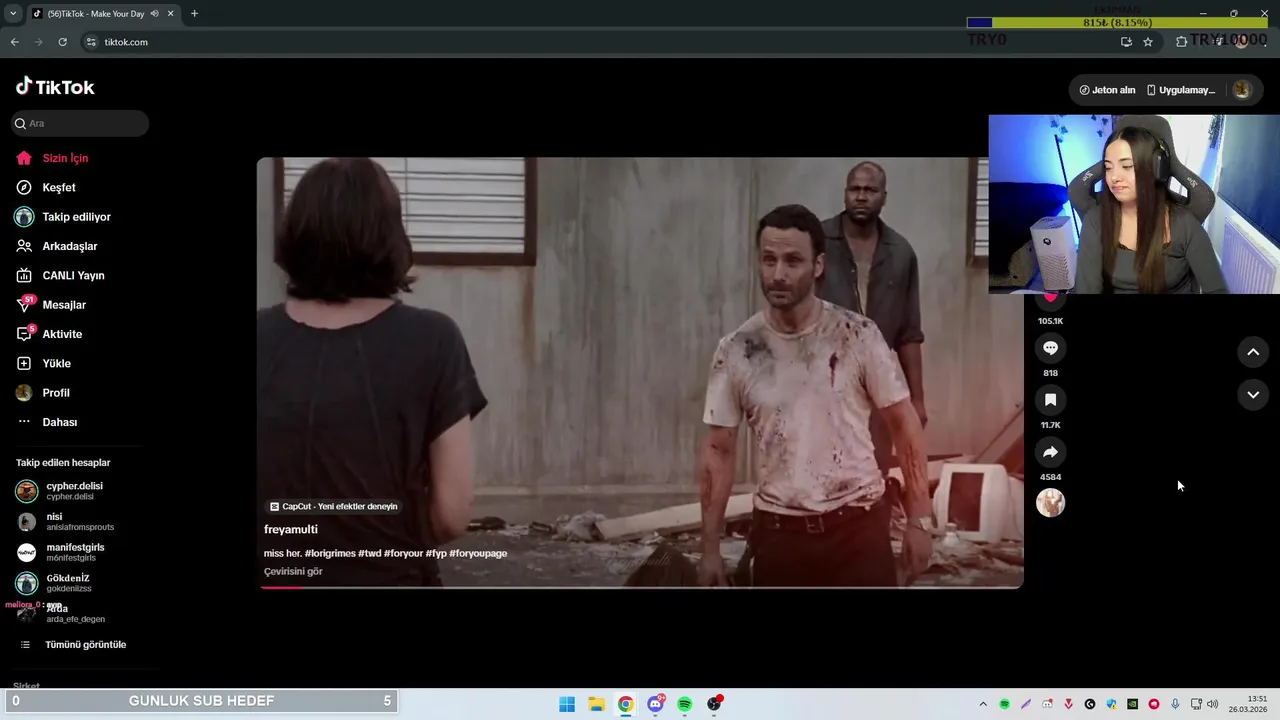Click the #twd hashtag
Screen dimensions: 1280x720
370,553
